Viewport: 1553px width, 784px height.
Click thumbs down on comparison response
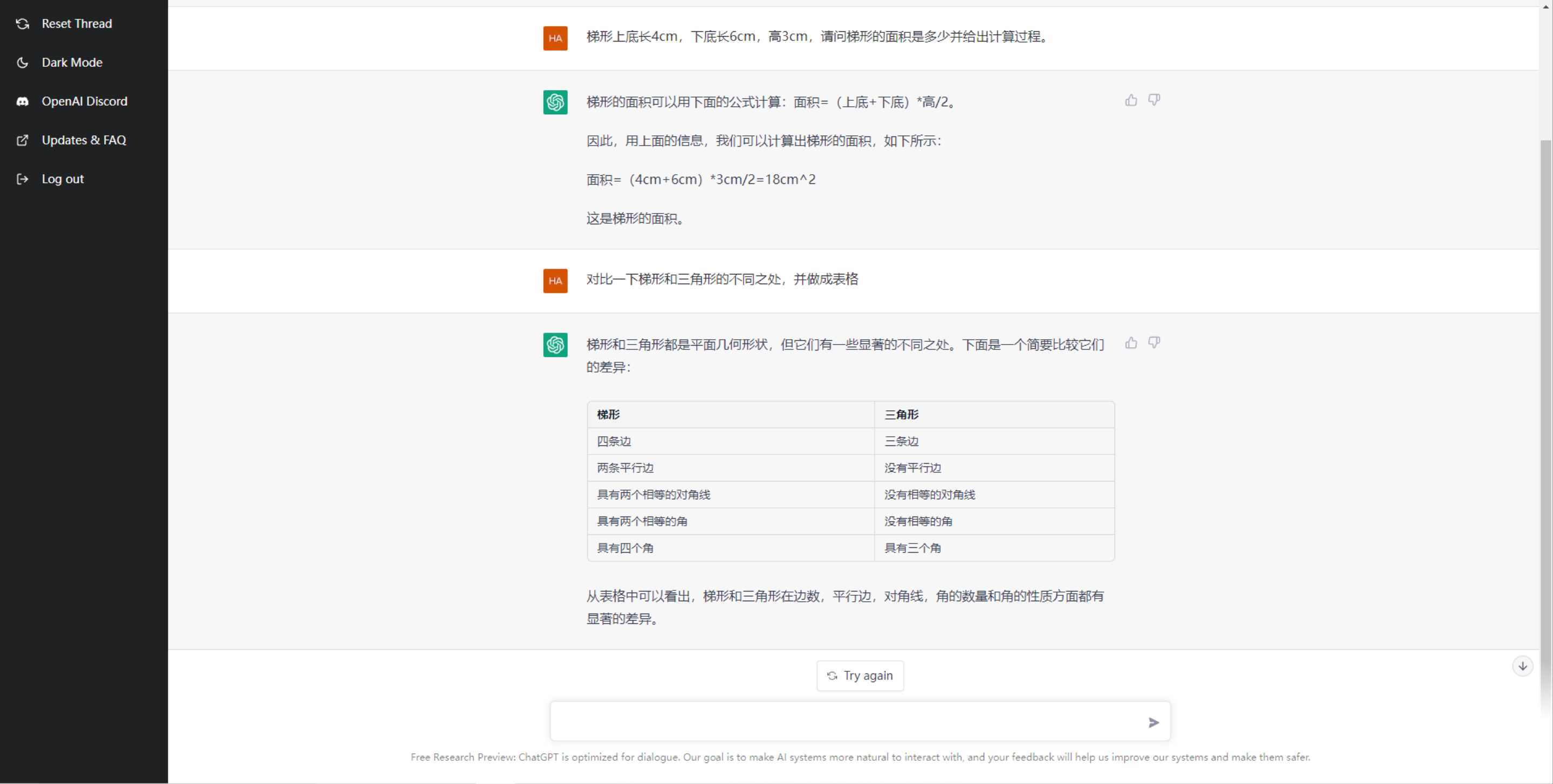[x=1154, y=342]
